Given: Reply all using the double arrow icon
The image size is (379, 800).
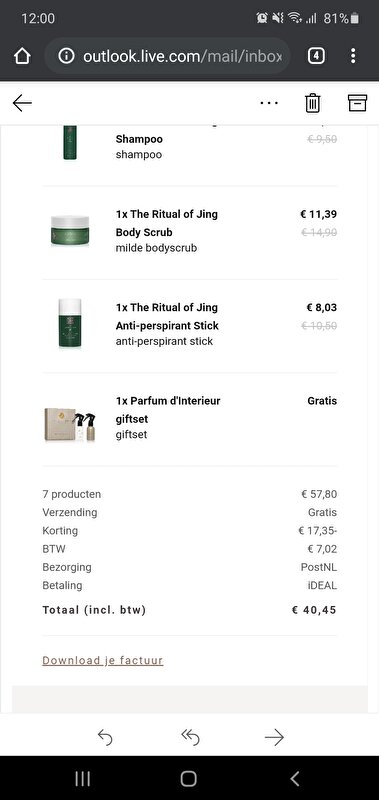Looking at the screenshot, I should pyautogui.click(x=190, y=737).
